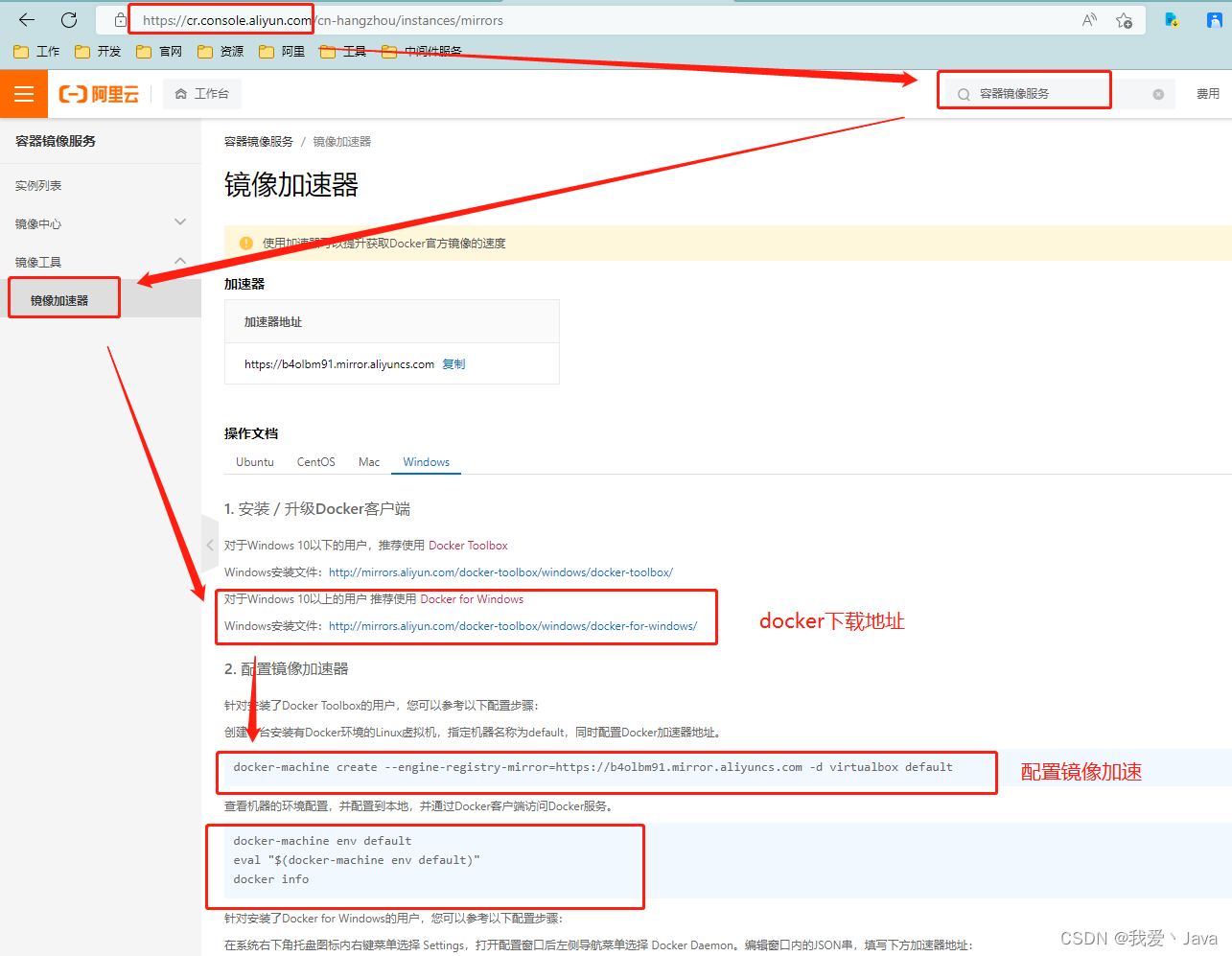Click the add to favorites star icon
The width and height of the screenshot is (1232, 956).
click(x=1124, y=20)
